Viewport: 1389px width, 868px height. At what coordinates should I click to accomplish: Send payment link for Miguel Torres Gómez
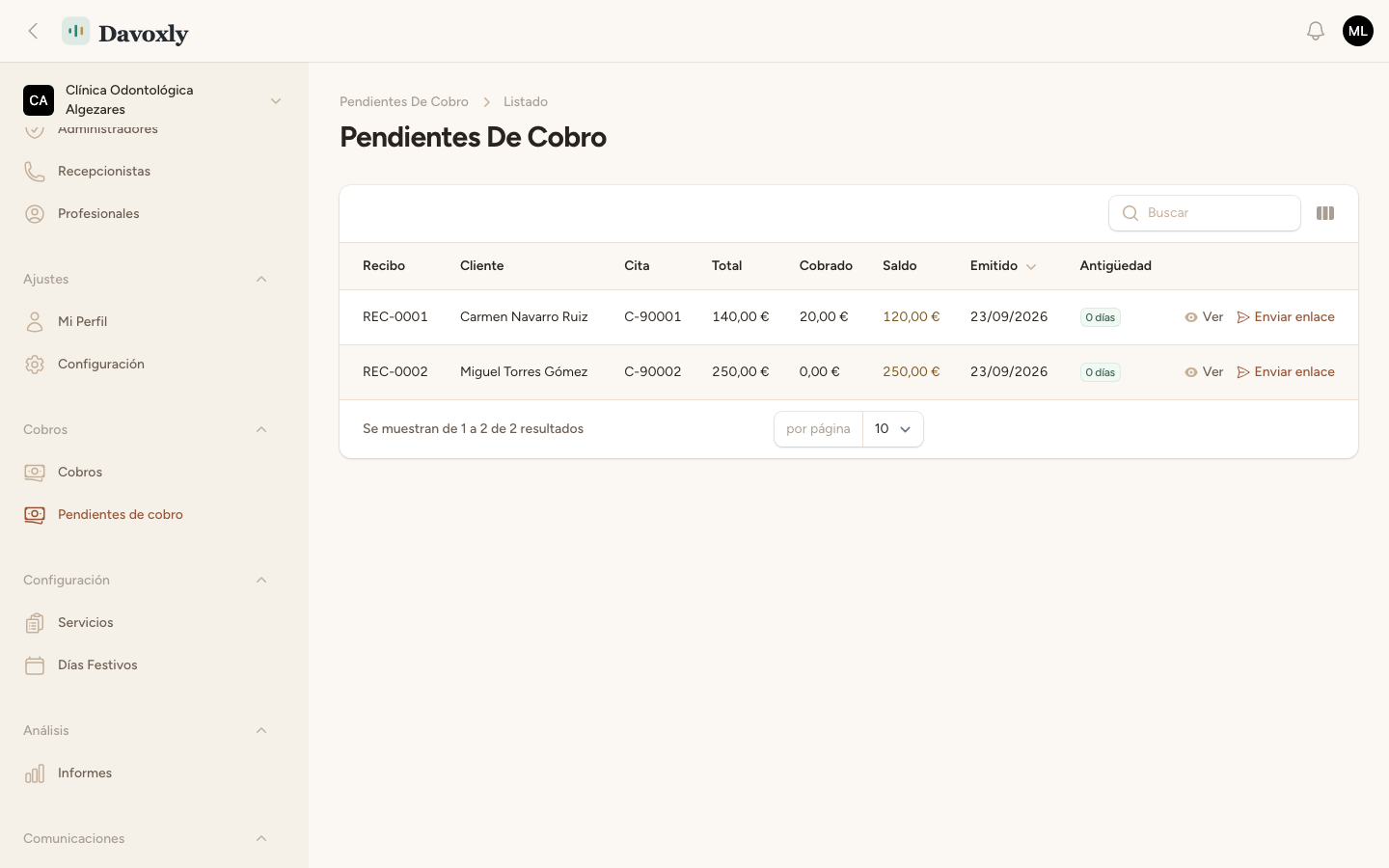(x=1286, y=372)
